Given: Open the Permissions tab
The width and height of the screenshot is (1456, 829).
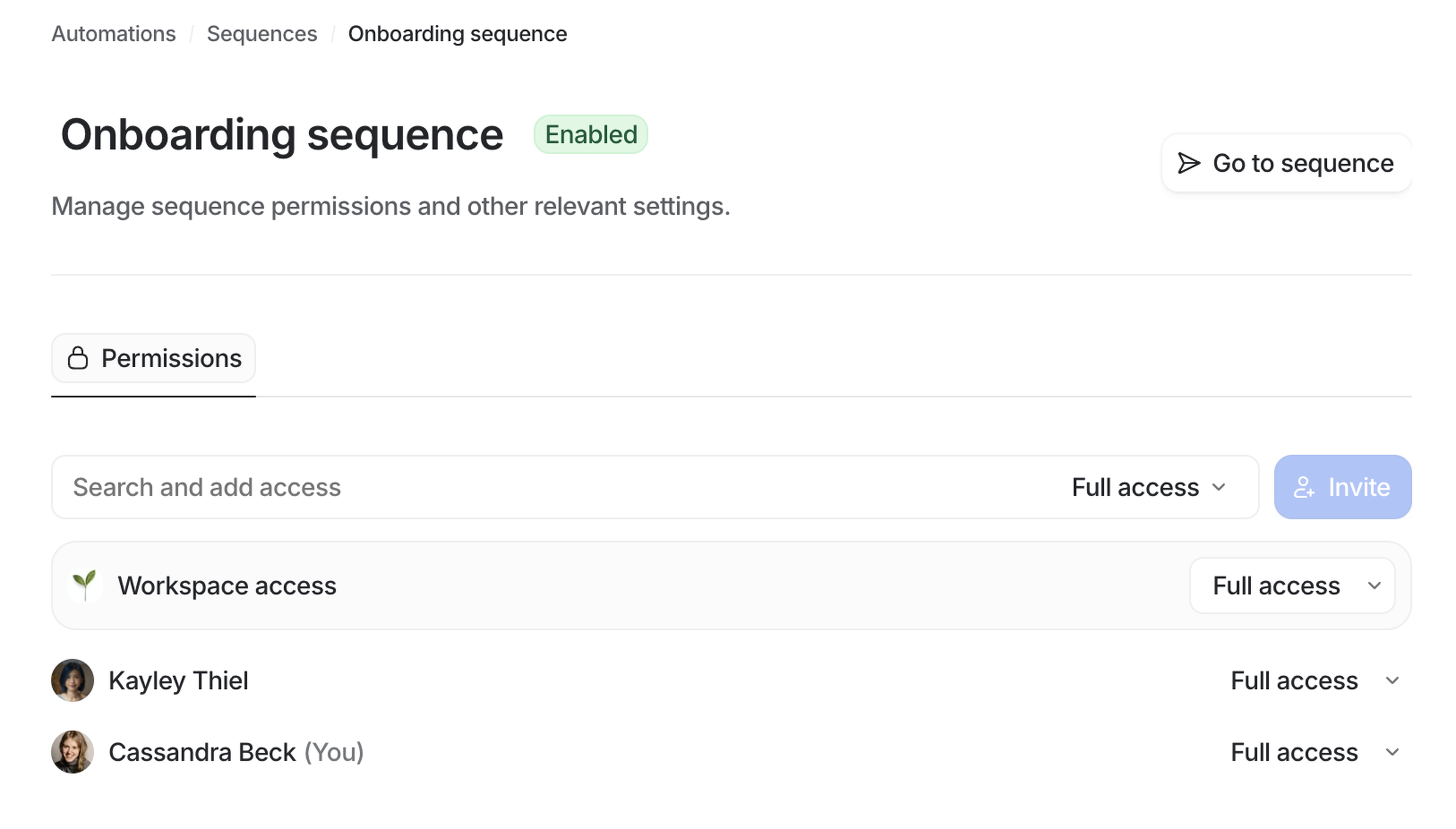Looking at the screenshot, I should (x=154, y=359).
